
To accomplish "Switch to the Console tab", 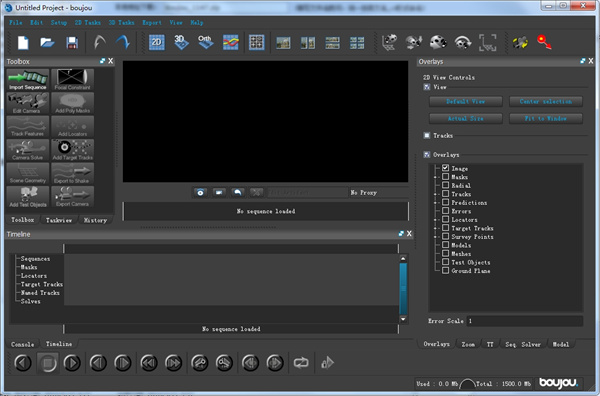I will click(23, 344).
